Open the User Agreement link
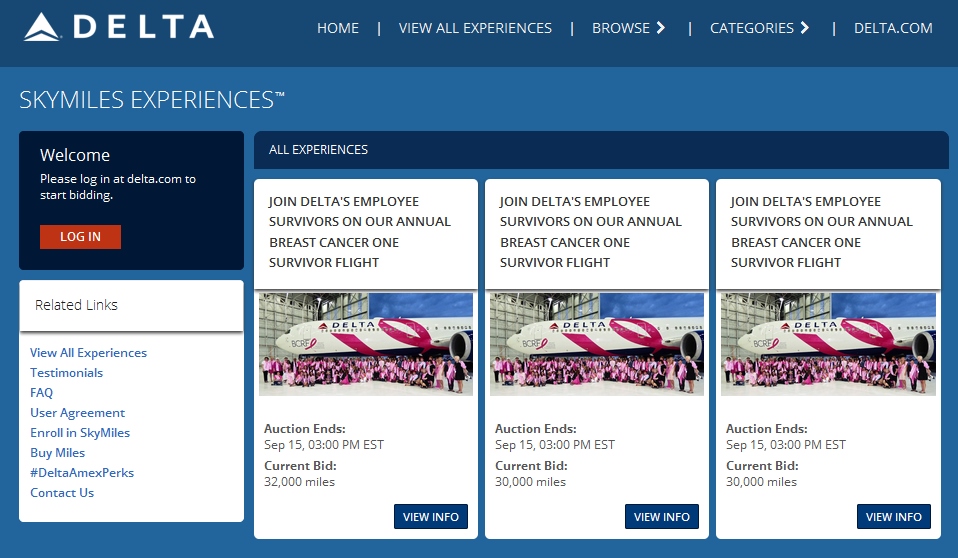 click(x=77, y=413)
